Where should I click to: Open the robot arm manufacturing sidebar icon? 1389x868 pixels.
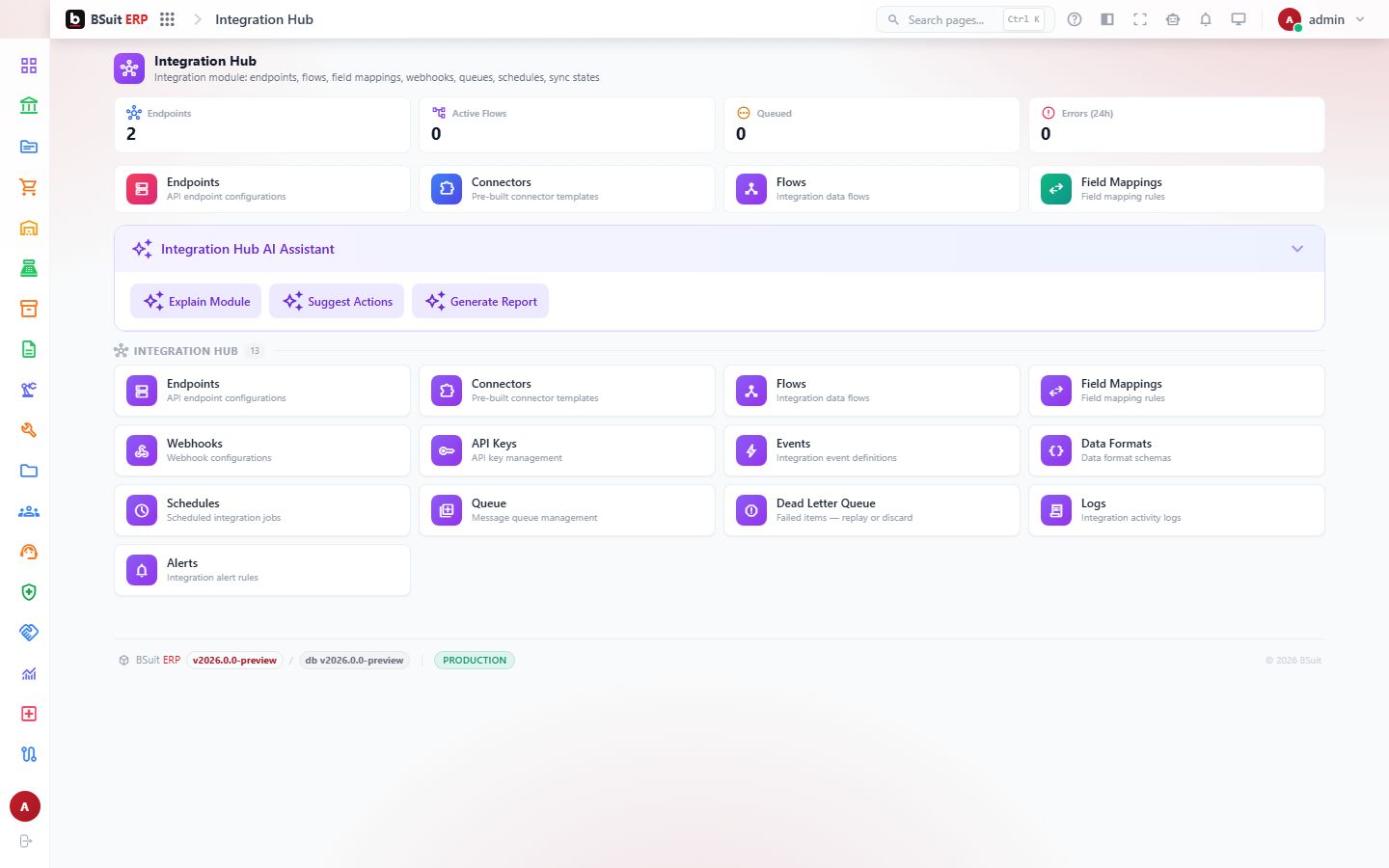(29, 390)
